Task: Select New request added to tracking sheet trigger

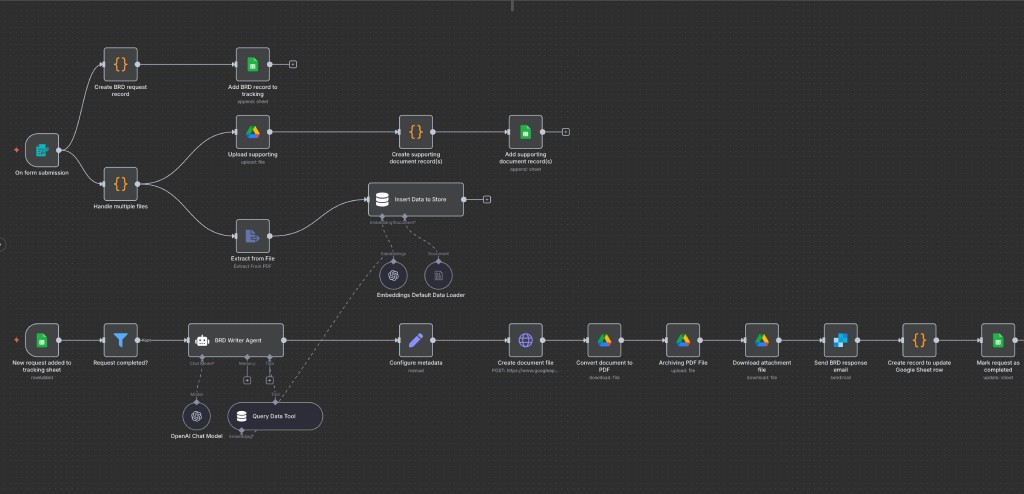Action: pos(42,340)
